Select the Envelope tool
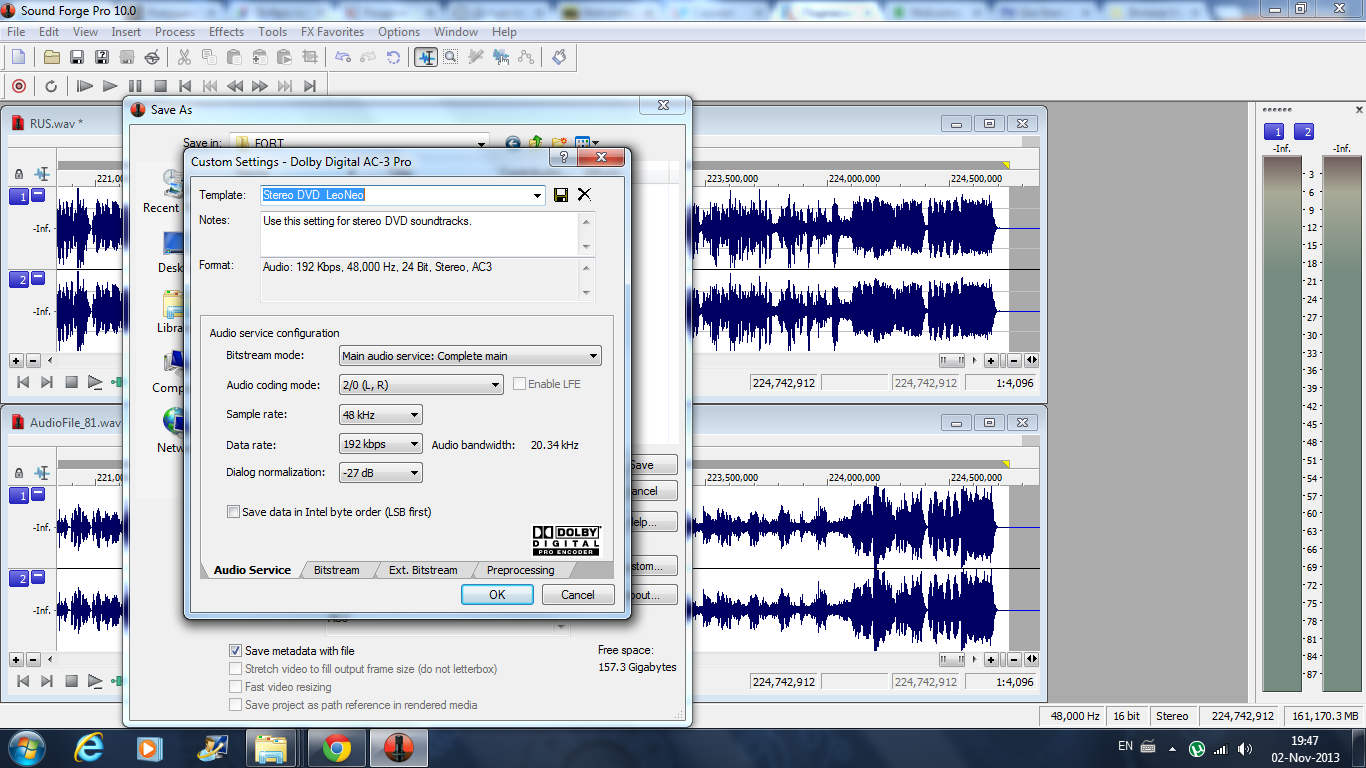 pyautogui.click(x=526, y=57)
